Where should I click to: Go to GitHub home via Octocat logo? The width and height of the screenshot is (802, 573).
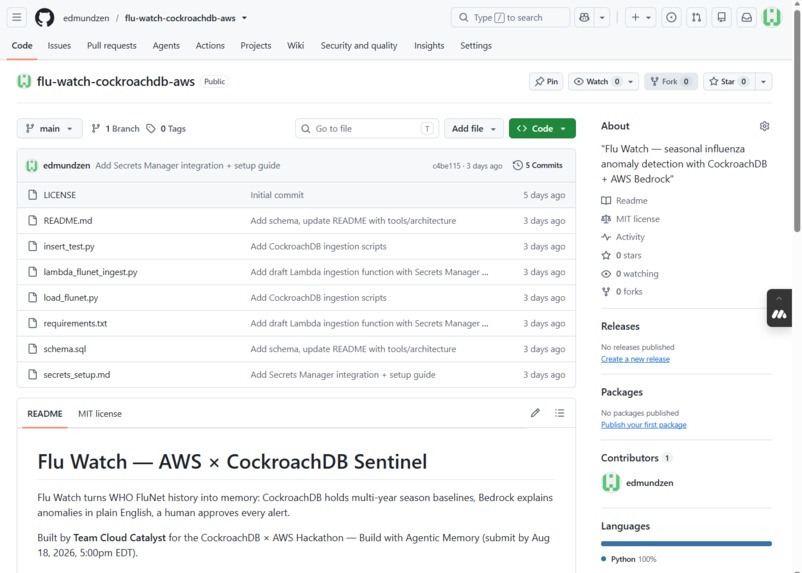tap(44, 17)
